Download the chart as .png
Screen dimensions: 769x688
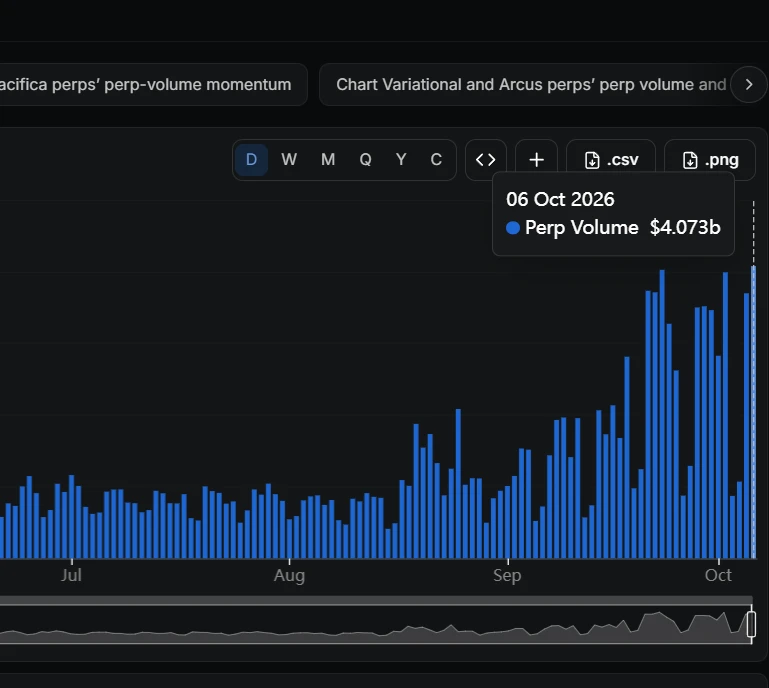710,160
